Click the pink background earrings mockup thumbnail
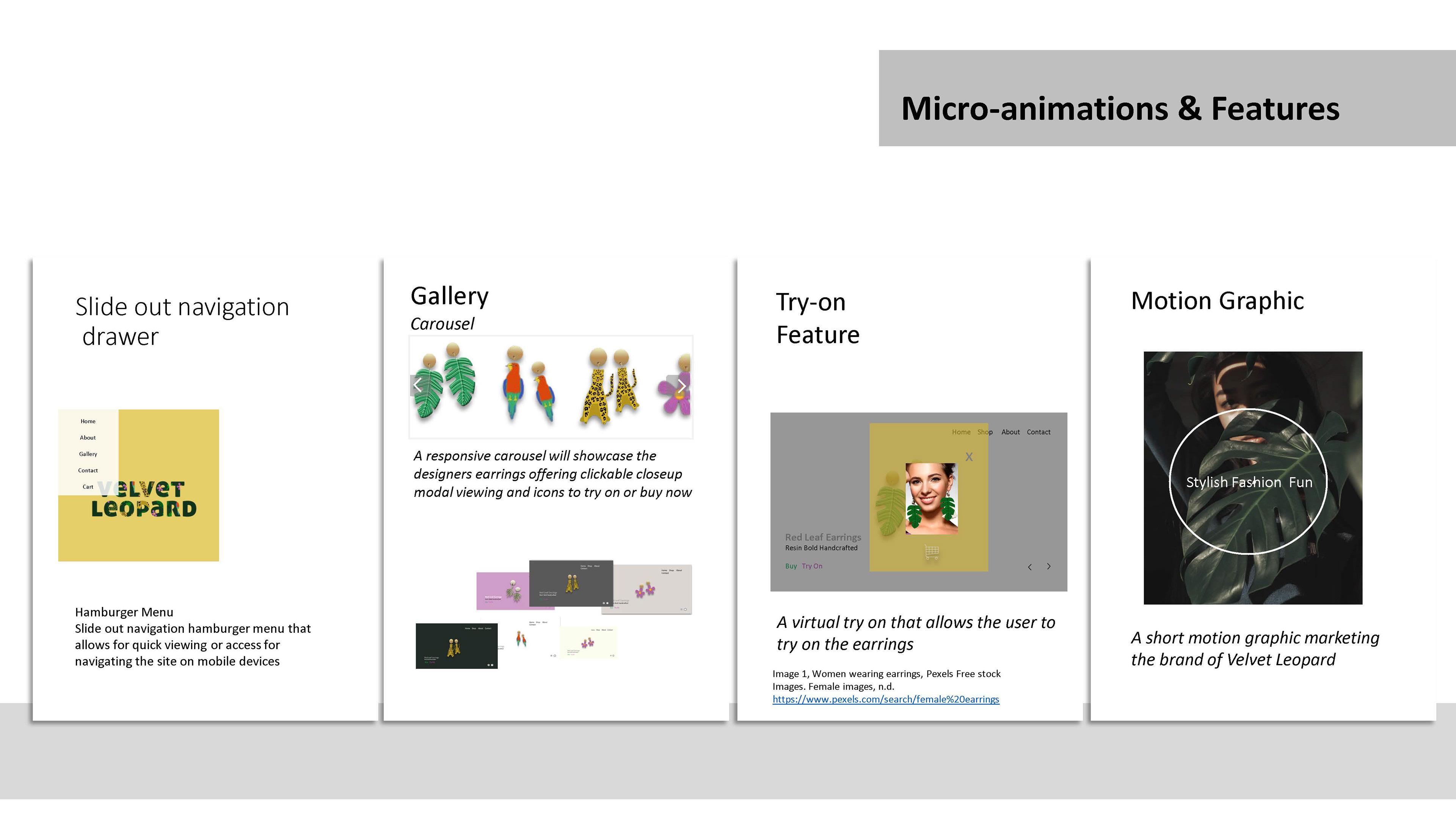 [x=503, y=591]
